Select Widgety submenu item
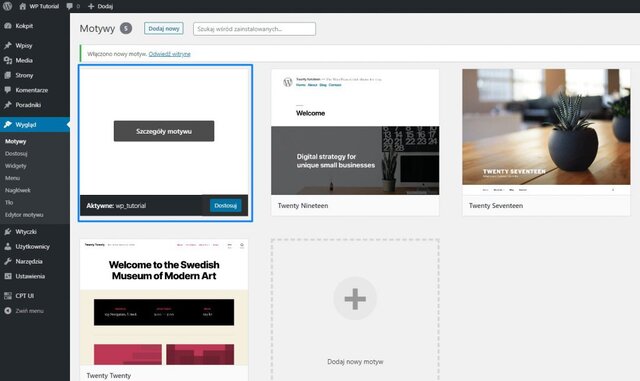The image size is (640, 381). click(x=16, y=166)
